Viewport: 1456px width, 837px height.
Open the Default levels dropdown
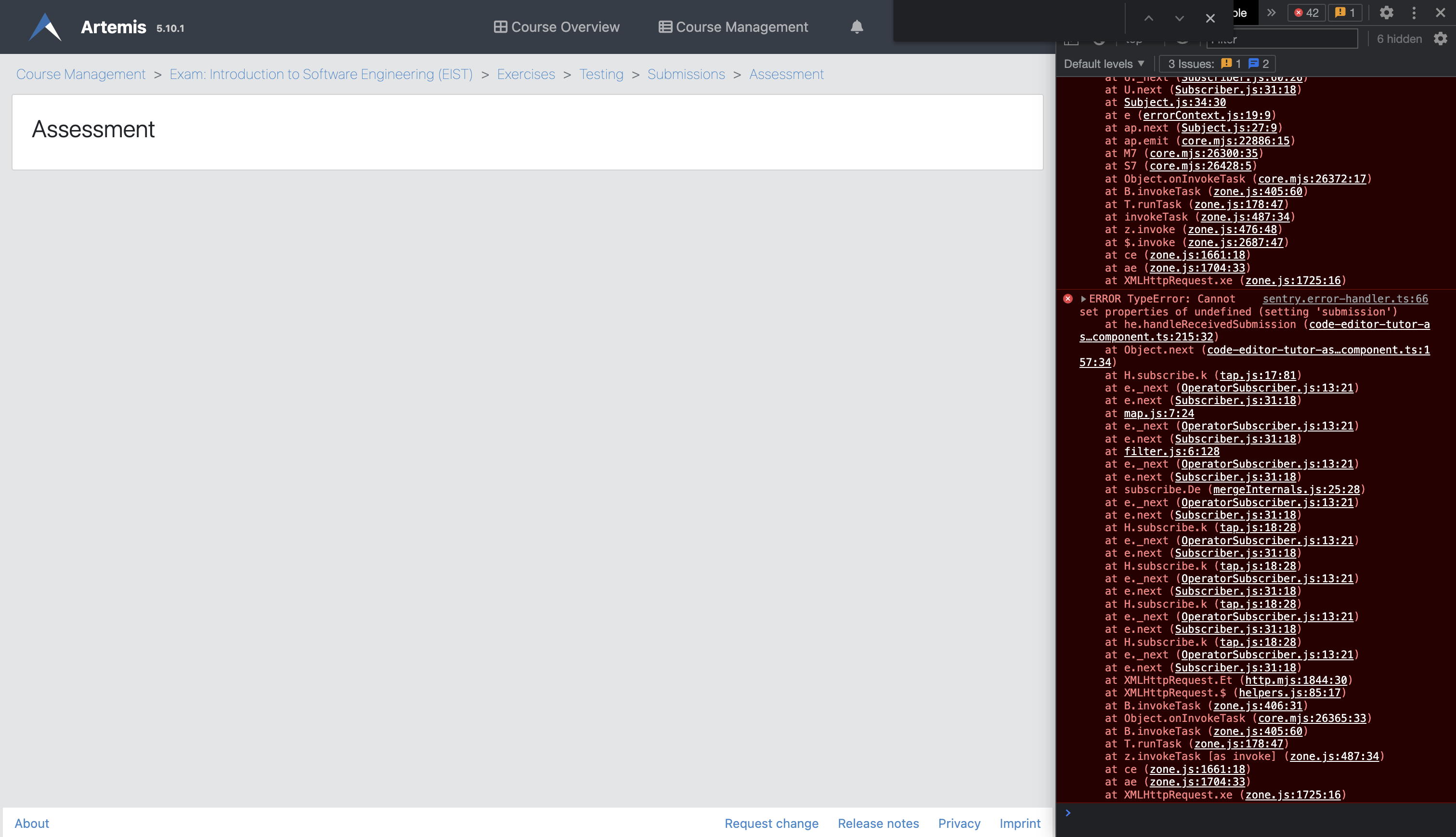pyautogui.click(x=1103, y=63)
